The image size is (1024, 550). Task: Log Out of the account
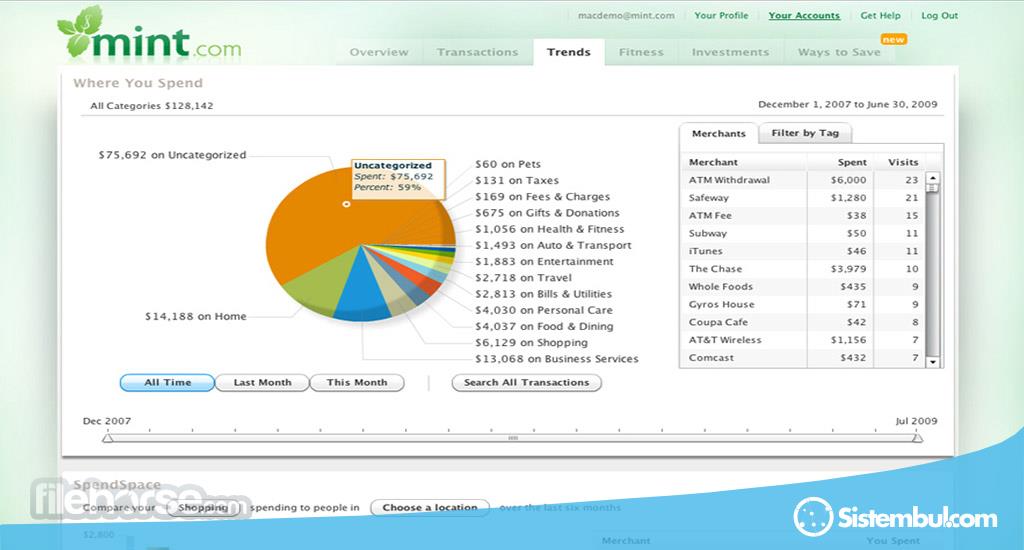tap(939, 16)
